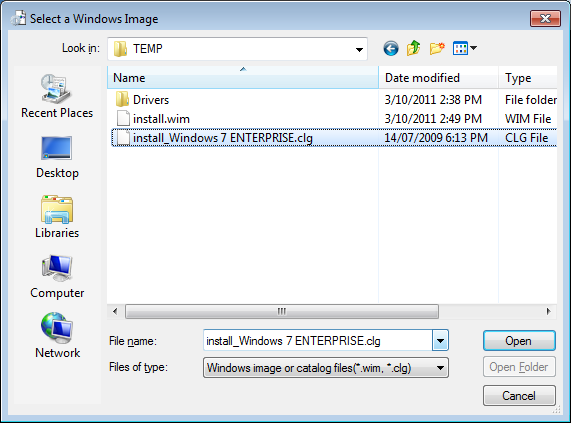Screen dimensions: 571x423
Task: Select the install.wim file icon
Action: point(123,118)
